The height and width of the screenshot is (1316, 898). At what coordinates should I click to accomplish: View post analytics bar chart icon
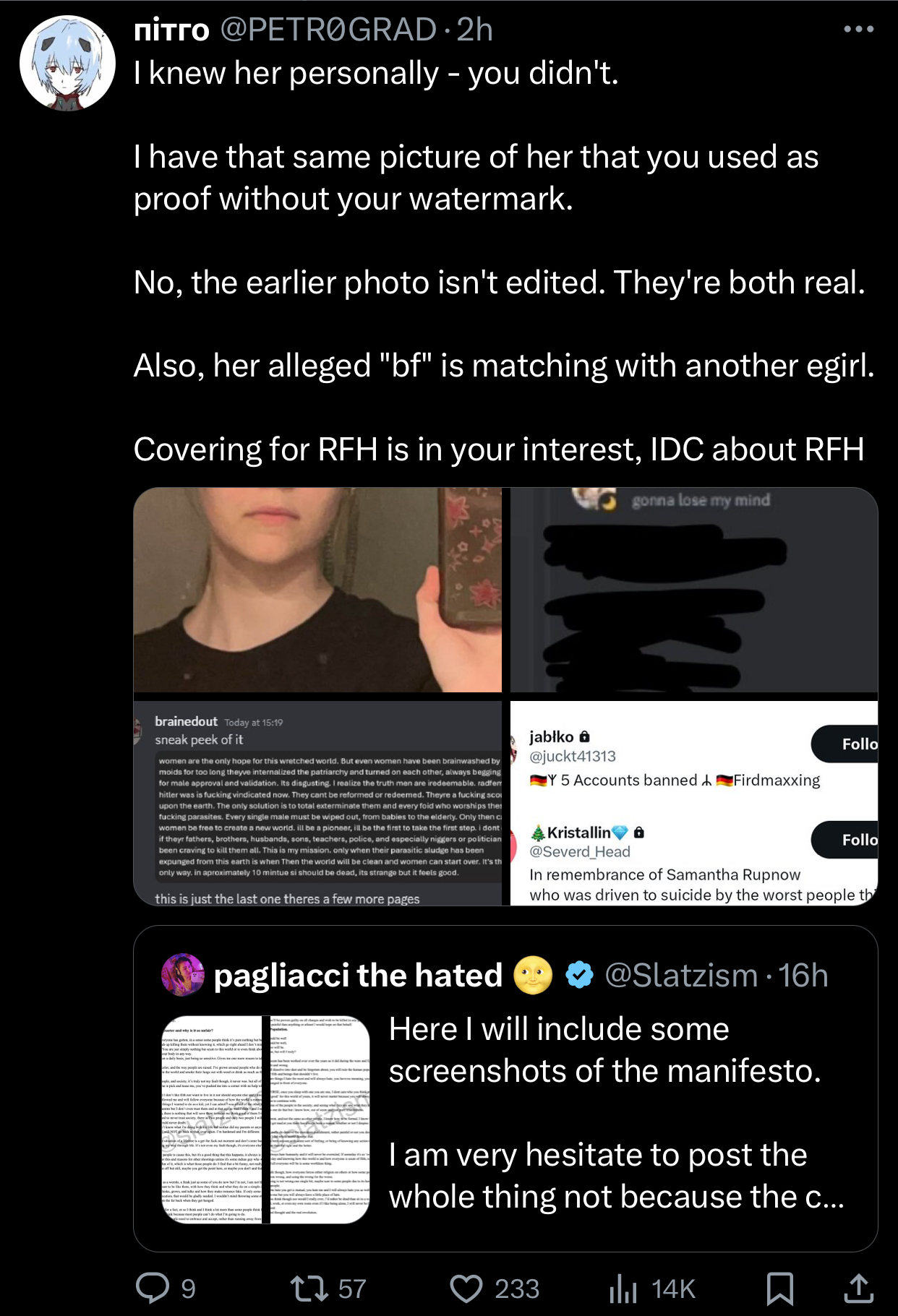tap(623, 1288)
